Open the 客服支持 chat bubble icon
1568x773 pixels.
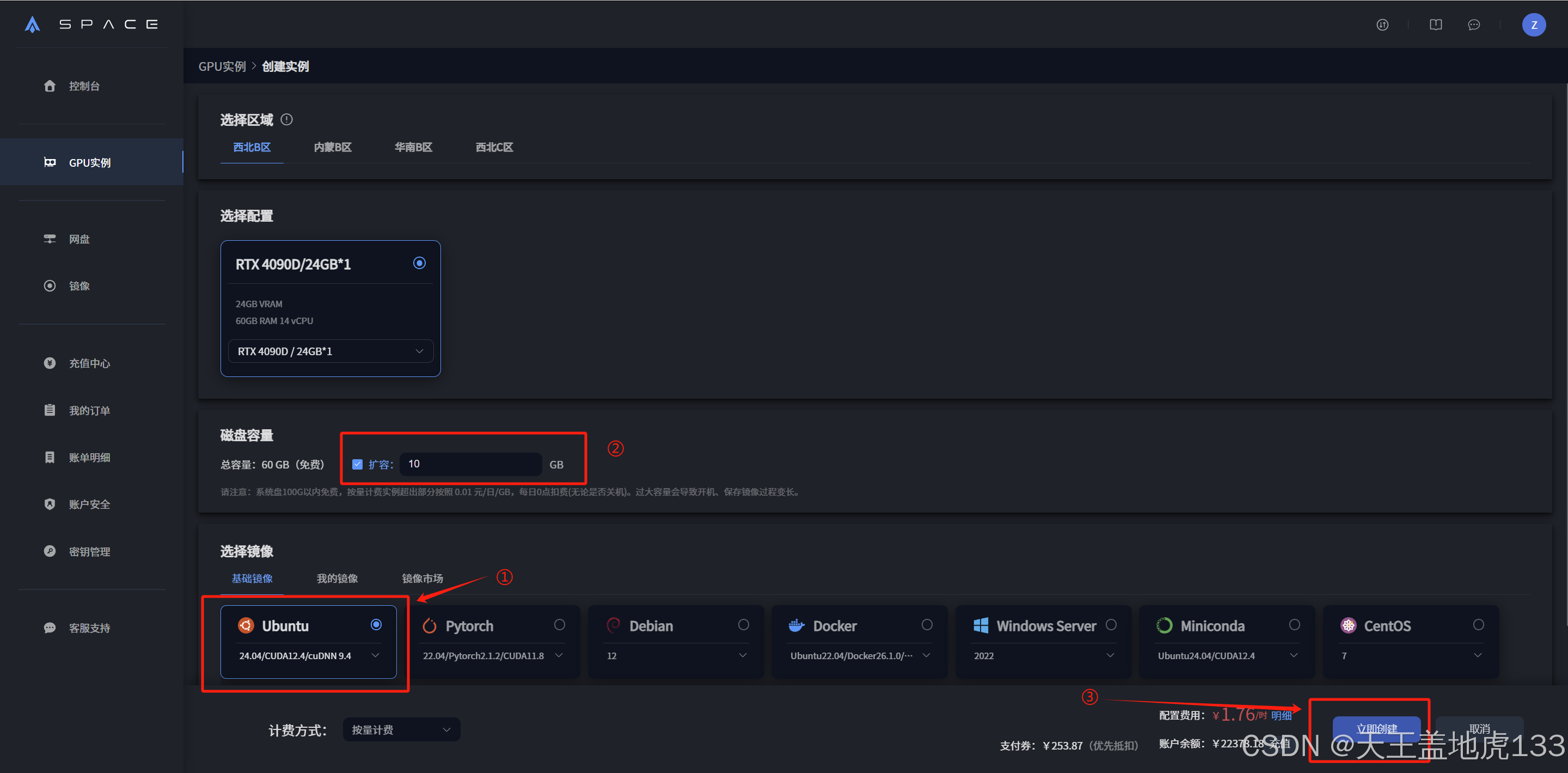50,628
